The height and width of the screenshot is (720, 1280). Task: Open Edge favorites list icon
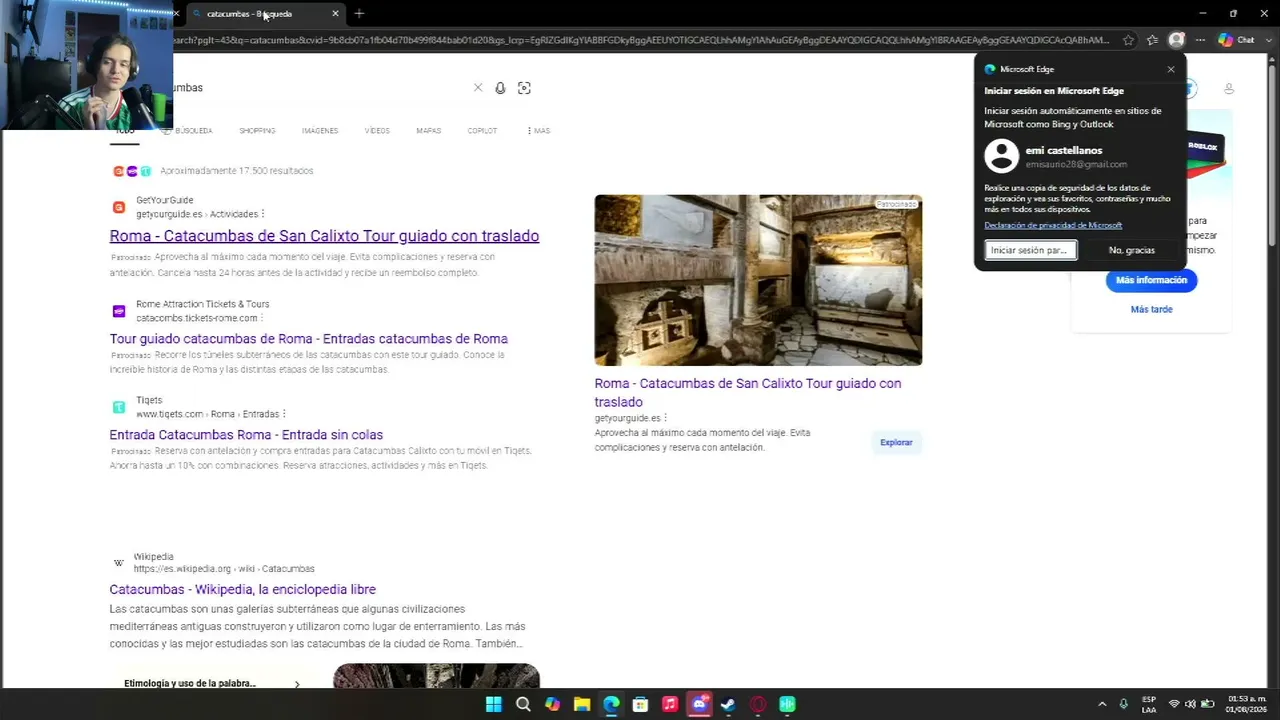pyautogui.click(x=1152, y=40)
